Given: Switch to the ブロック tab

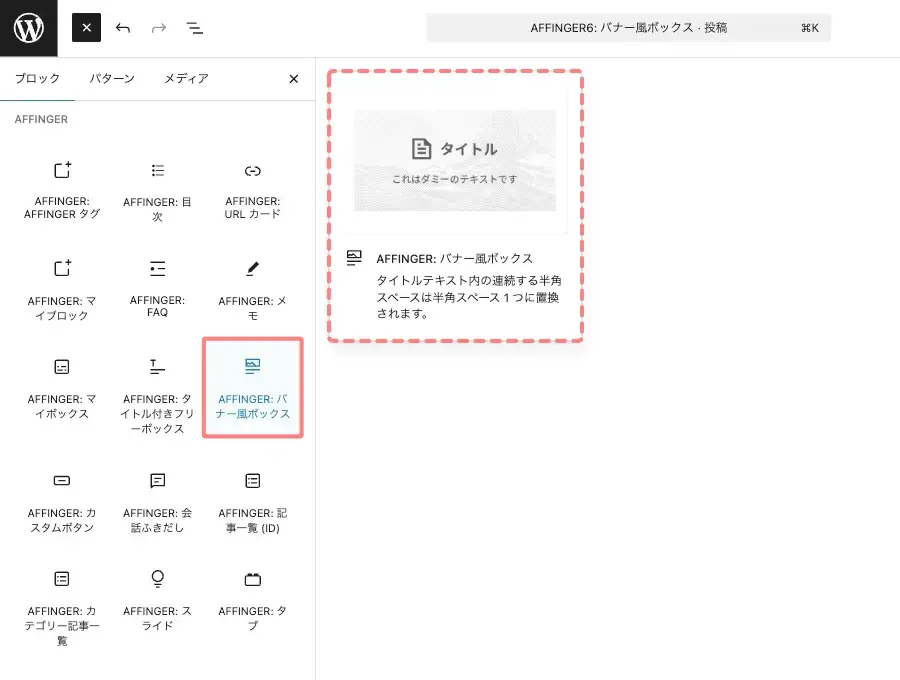Looking at the screenshot, I should click(x=37, y=79).
